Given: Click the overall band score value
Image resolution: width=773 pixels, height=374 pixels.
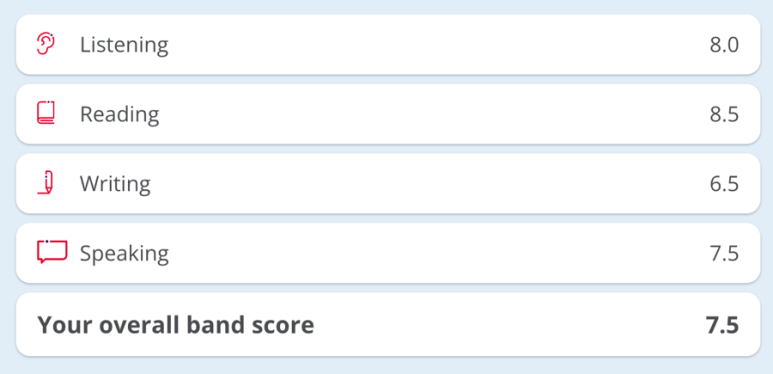Looking at the screenshot, I should pos(722,325).
